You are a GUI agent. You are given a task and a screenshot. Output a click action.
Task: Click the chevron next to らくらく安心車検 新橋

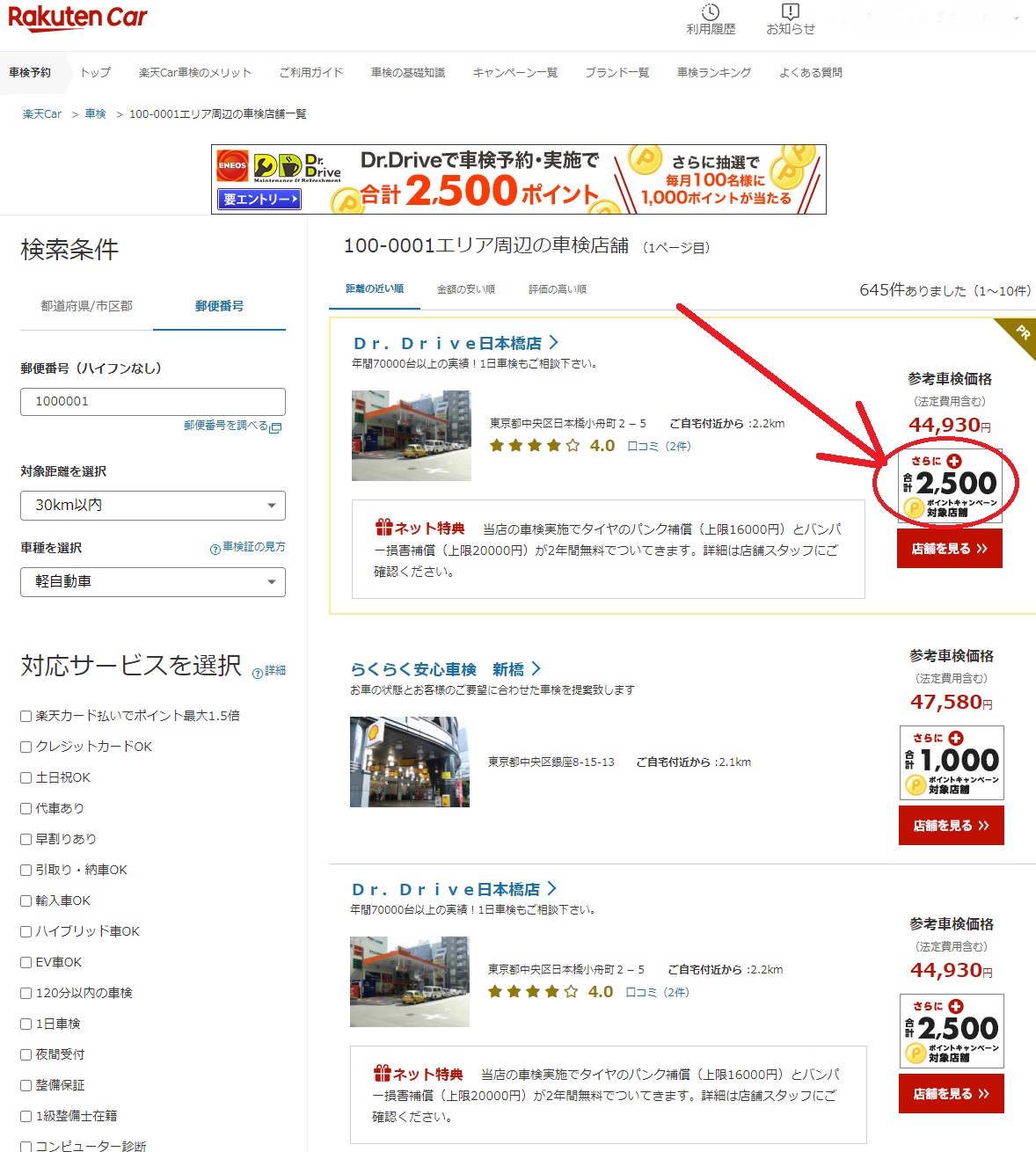pos(536,668)
